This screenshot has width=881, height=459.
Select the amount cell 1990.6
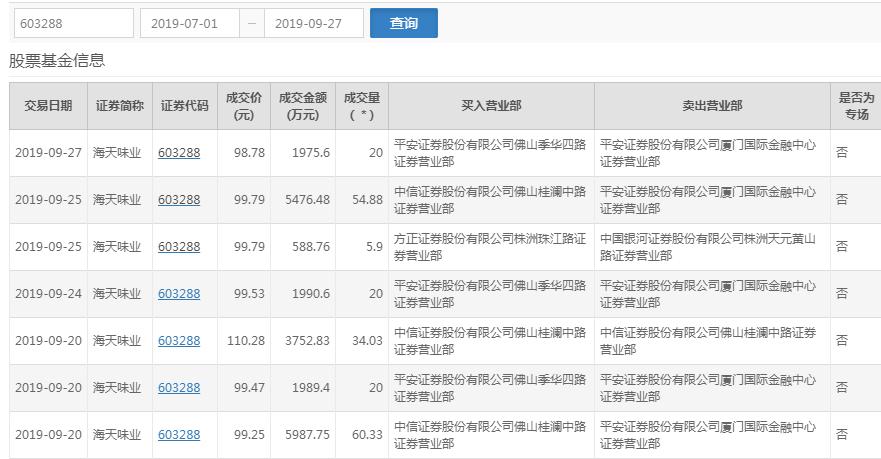303,294
